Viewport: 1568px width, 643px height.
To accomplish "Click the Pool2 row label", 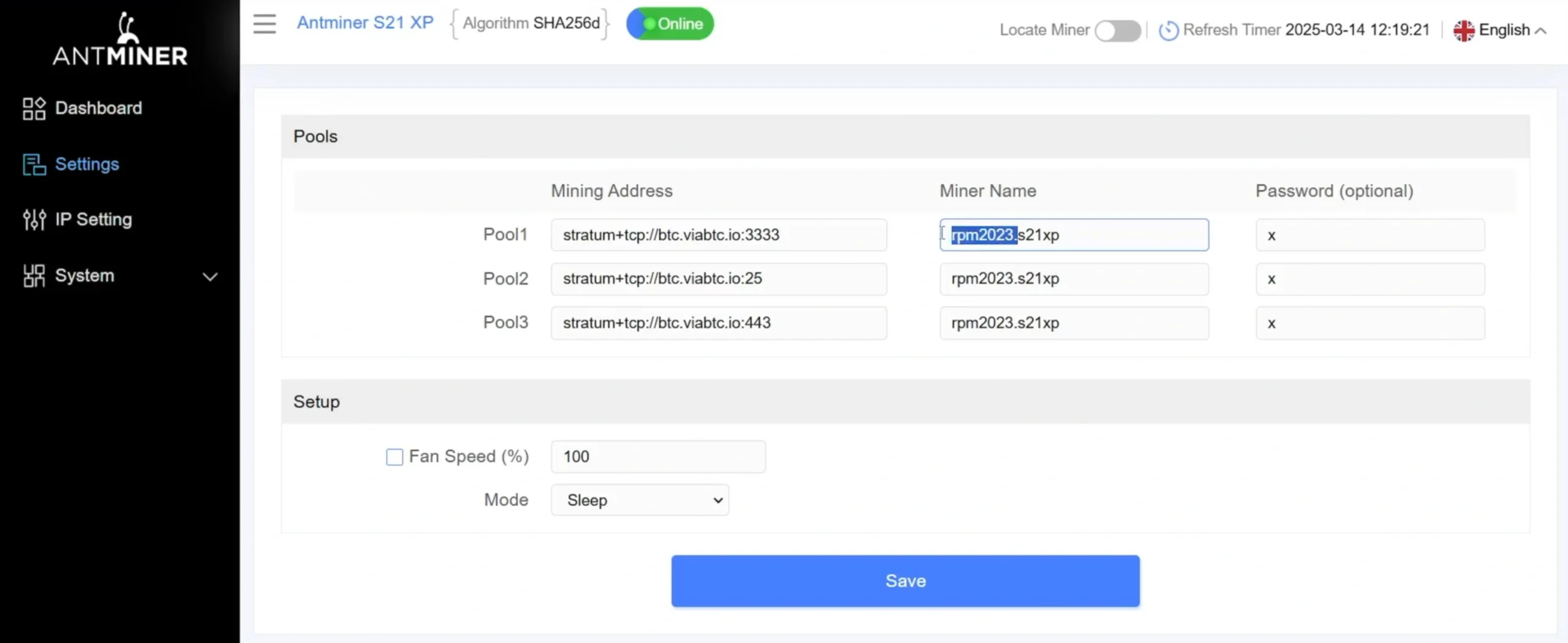I will [x=505, y=279].
